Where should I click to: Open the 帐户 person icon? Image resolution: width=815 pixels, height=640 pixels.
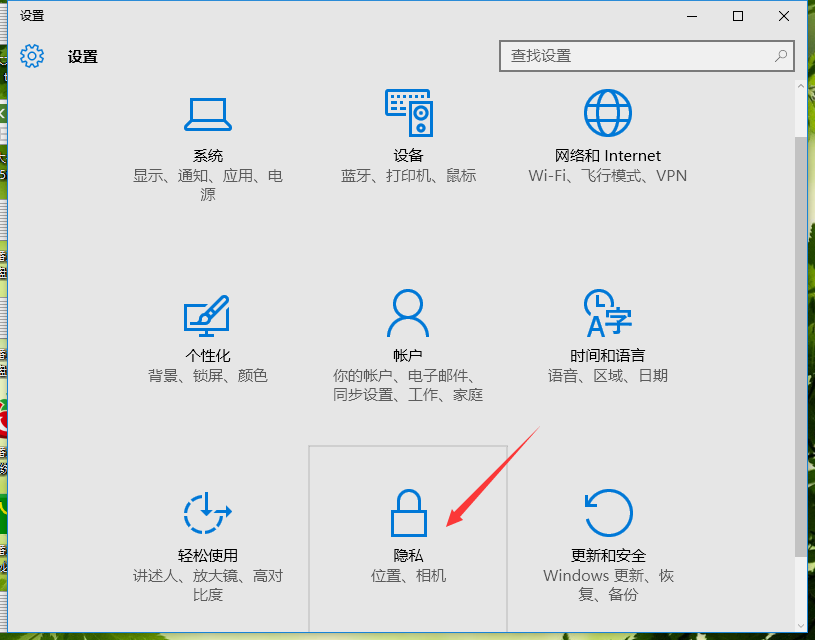(x=408, y=313)
